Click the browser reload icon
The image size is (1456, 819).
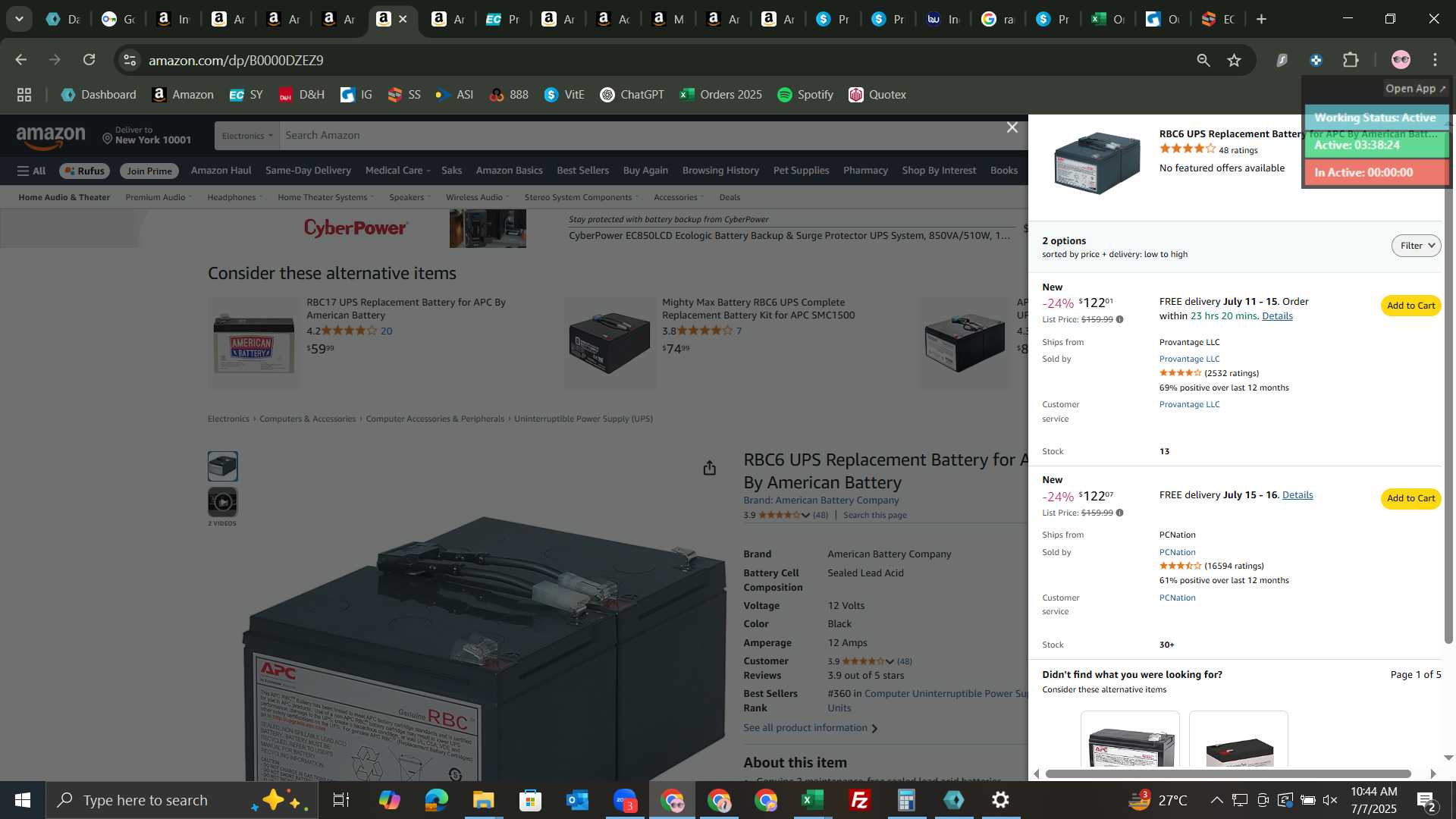point(89,60)
